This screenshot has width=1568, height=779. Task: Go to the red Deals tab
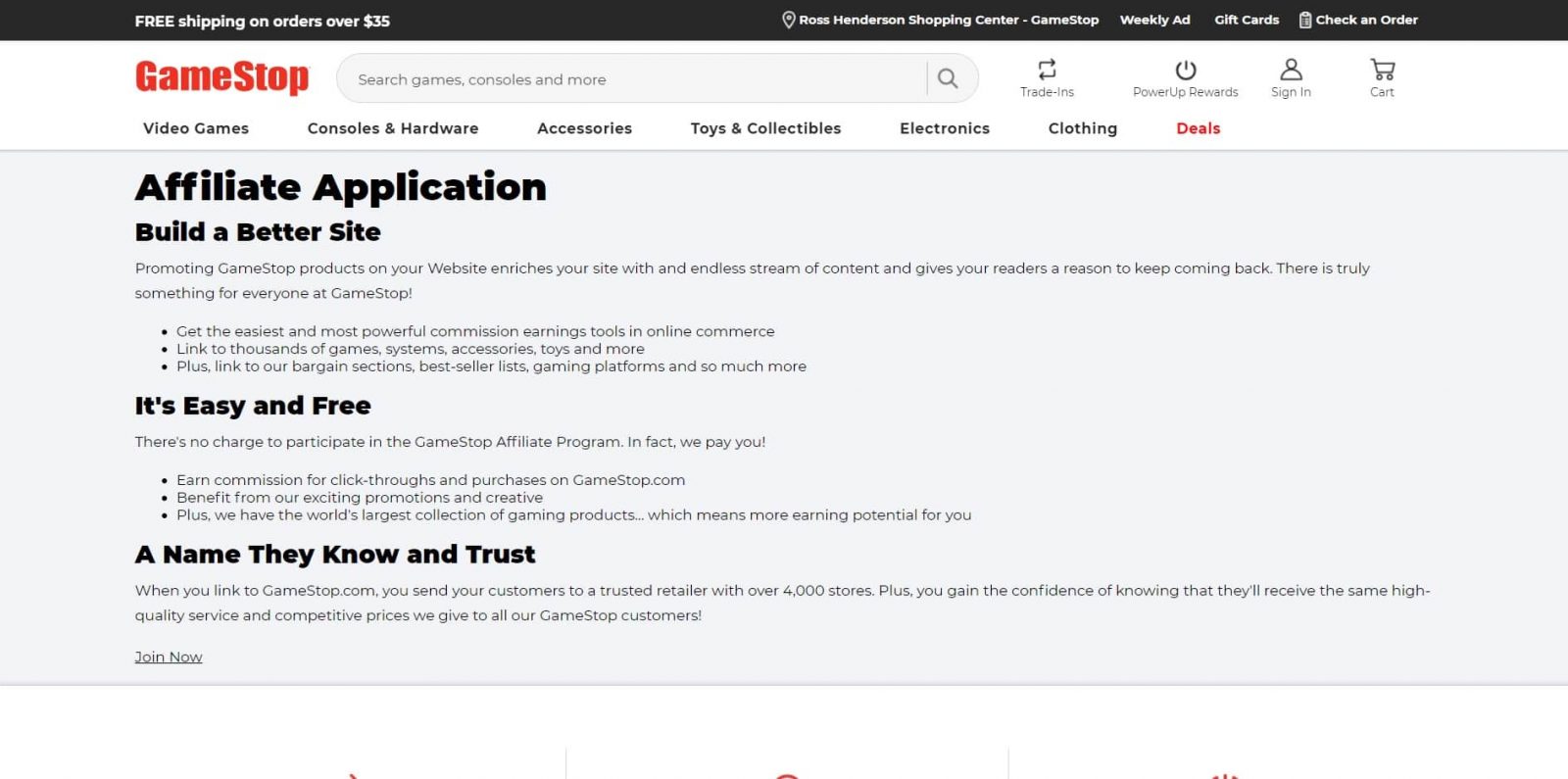(1198, 128)
